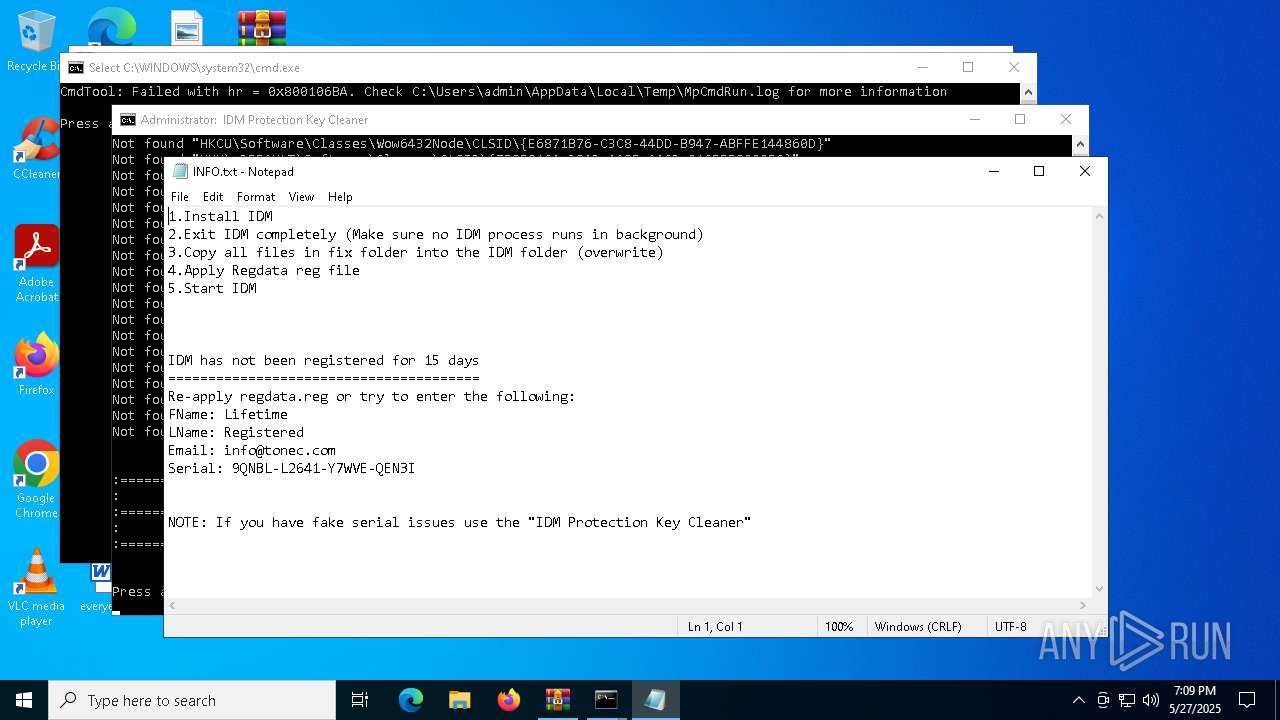
Task: Click 'Ln 1, Col 1' in status bar
Action: pos(715,627)
